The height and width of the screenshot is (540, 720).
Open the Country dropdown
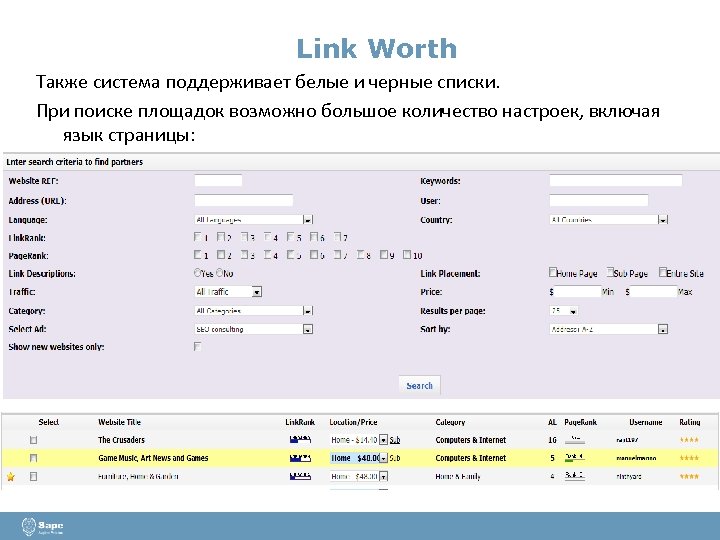pos(608,220)
